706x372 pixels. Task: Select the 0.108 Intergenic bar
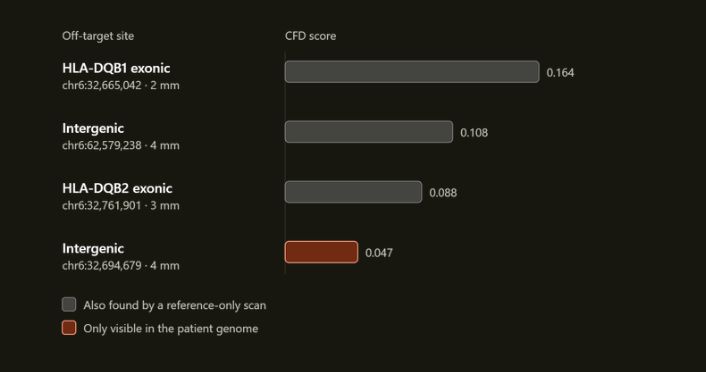point(369,132)
